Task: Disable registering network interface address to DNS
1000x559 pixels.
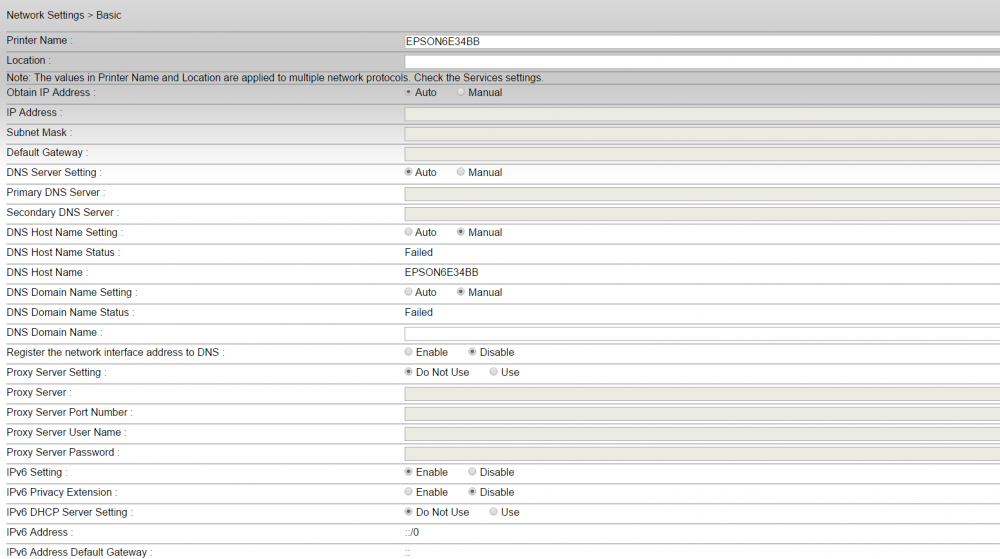Action: [x=472, y=352]
